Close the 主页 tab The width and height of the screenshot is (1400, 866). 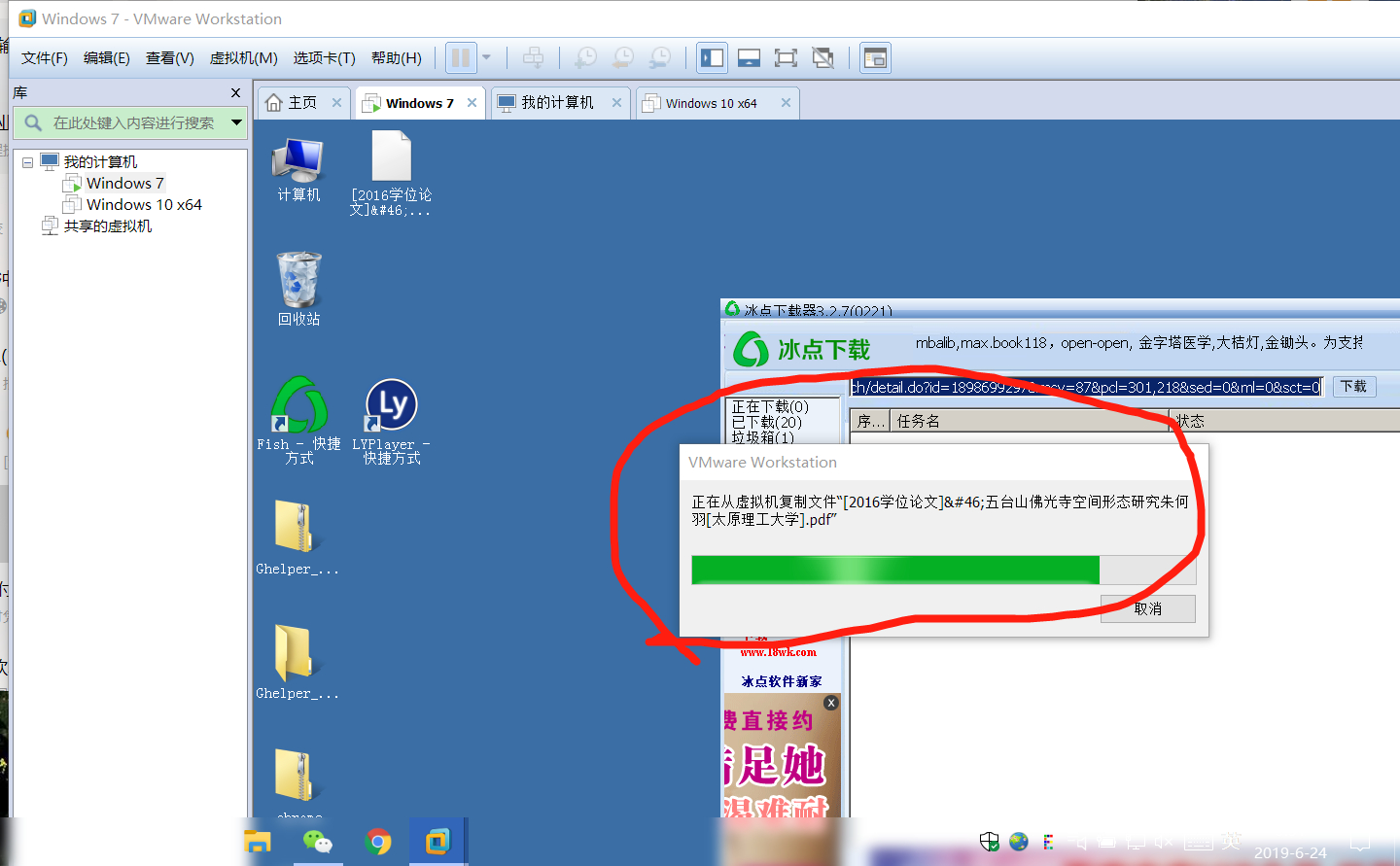tap(336, 103)
